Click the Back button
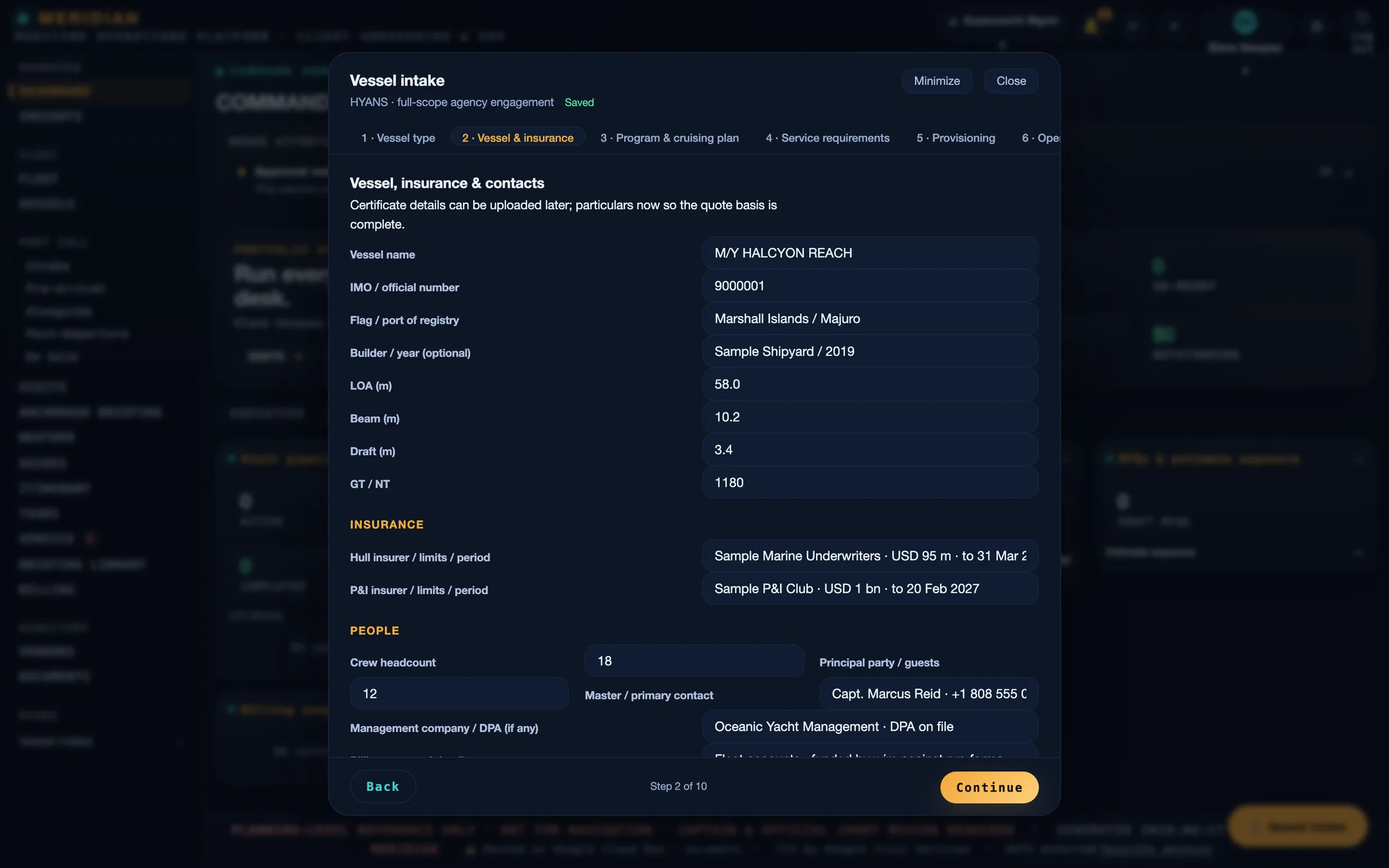1389x868 pixels. 383,786
